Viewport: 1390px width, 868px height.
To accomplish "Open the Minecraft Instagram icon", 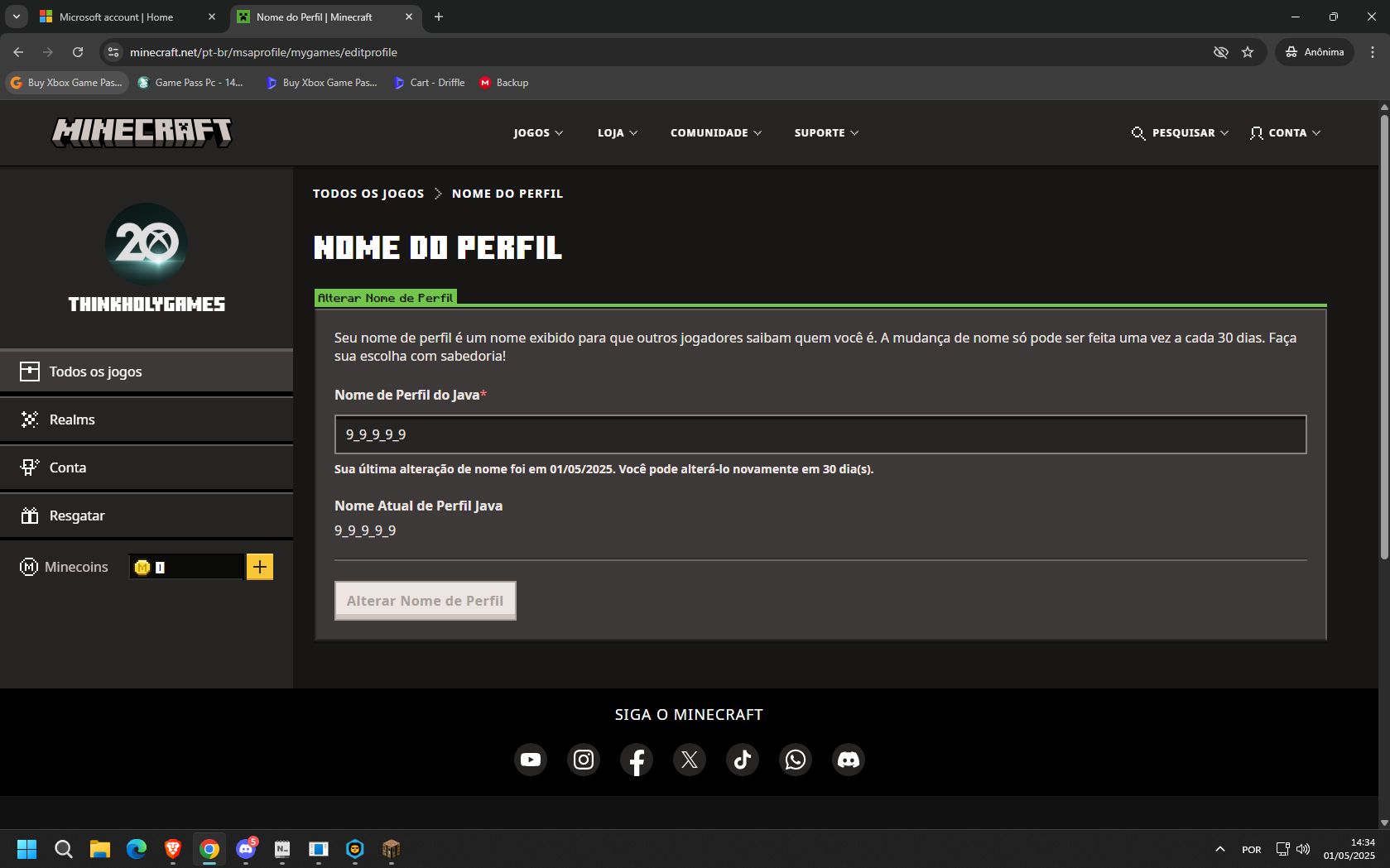I will [584, 760].
